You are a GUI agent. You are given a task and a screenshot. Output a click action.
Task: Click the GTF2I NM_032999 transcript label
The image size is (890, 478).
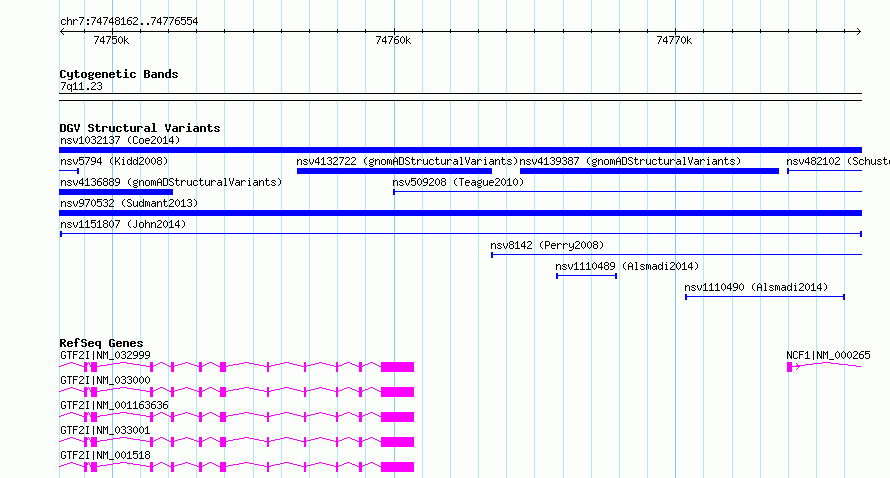[x=106, y=355]
